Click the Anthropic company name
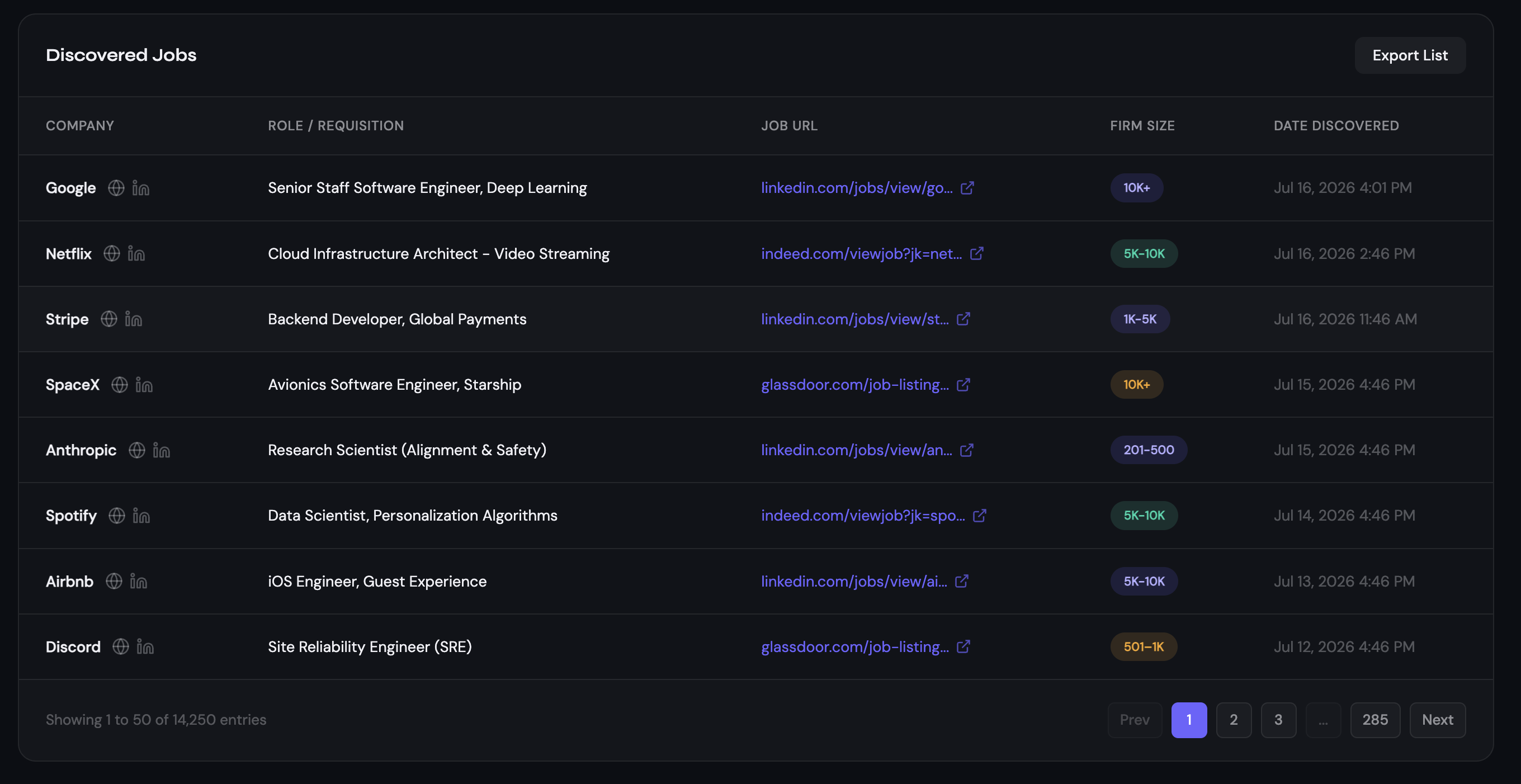 [82, 450]
